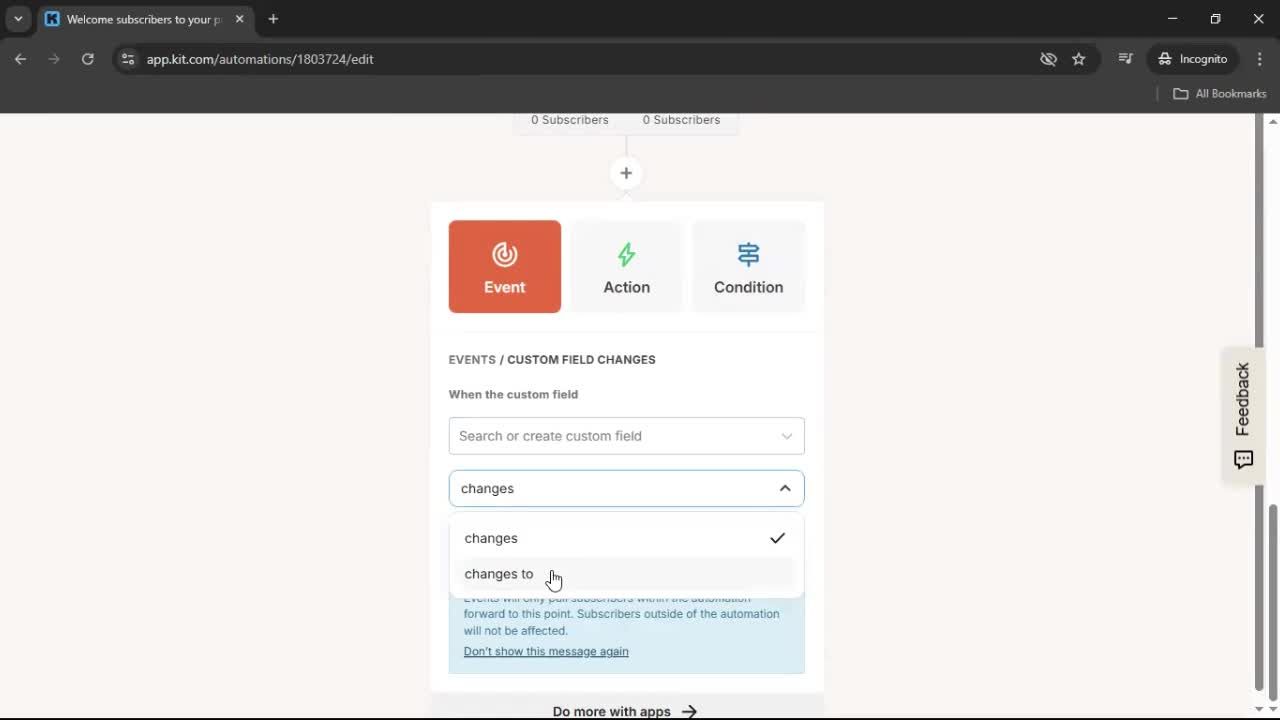Click the Don't show this message again link
This screenshot has height=720, width=1280.
(x=546, y=651)
